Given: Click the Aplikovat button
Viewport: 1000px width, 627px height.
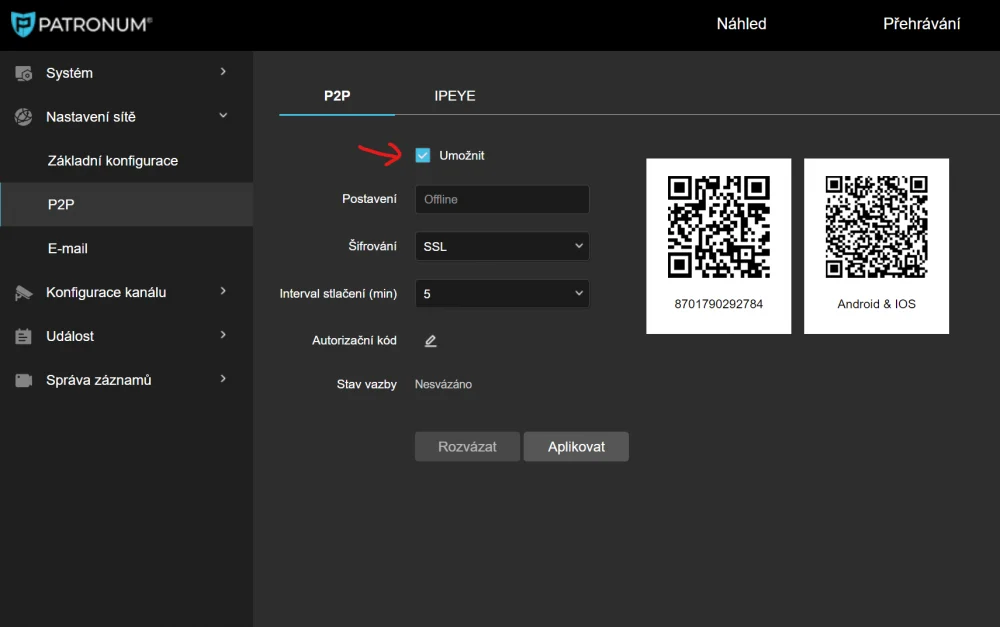Looking at the screenshot, I should click(x=576, y=446).
